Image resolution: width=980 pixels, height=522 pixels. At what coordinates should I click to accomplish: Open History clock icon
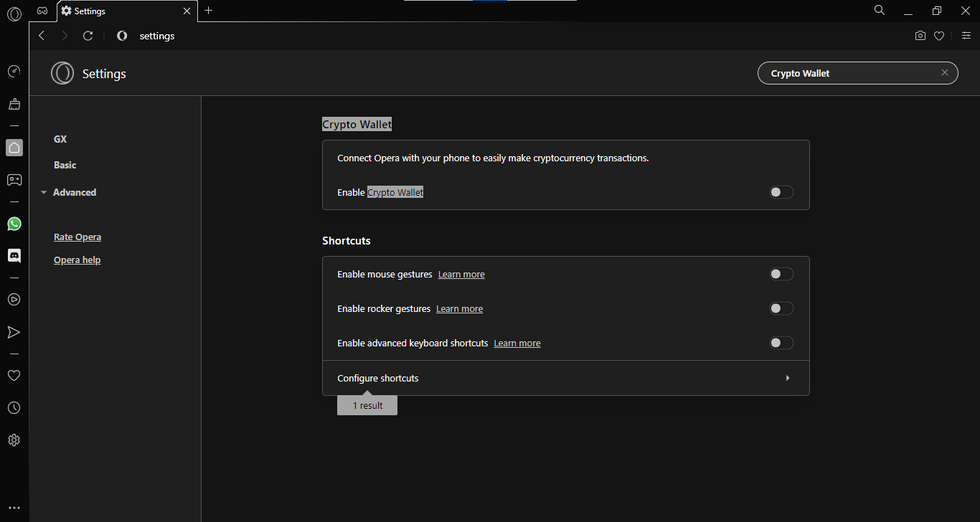14,408
